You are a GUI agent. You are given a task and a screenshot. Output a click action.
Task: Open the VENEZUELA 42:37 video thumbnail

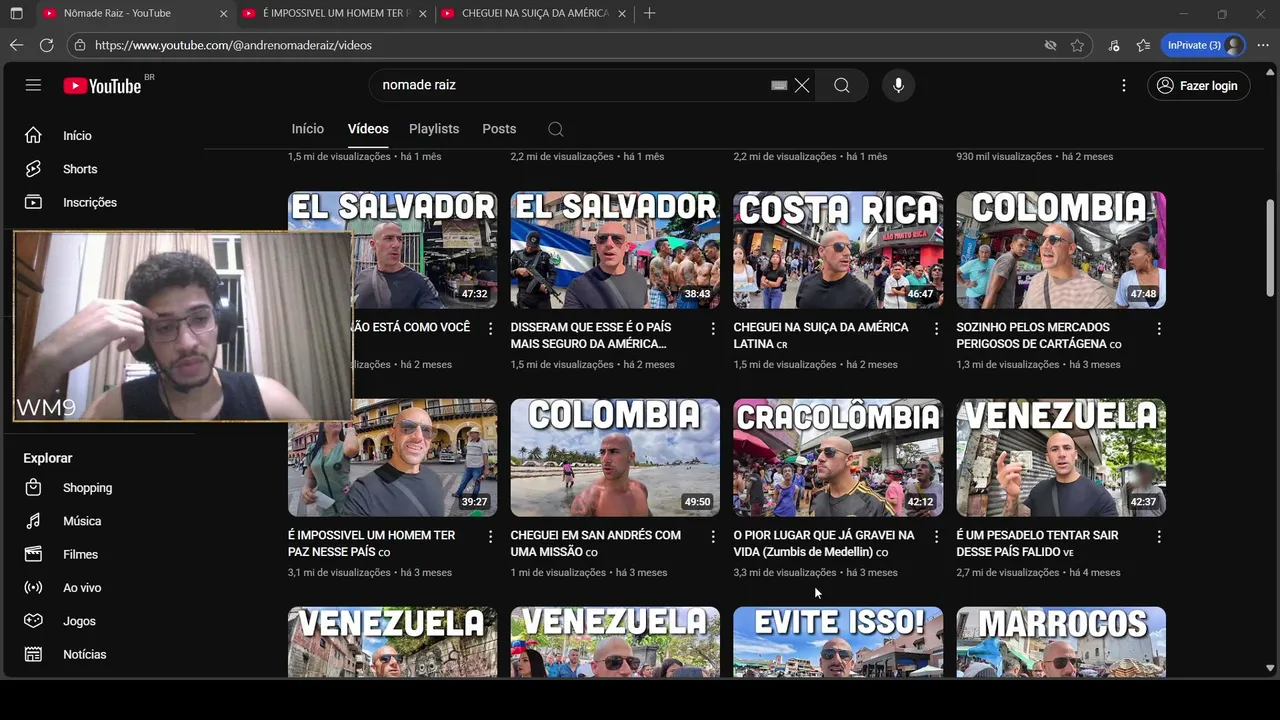pos(1061,458)
